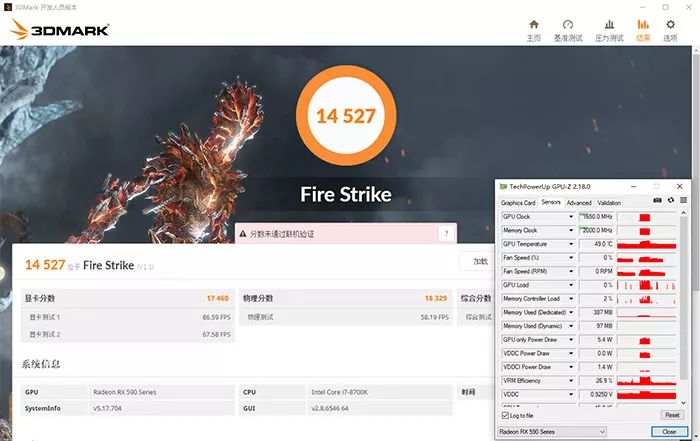Click the GPU only Power Draw 5.4 W value

coord(596,340)
